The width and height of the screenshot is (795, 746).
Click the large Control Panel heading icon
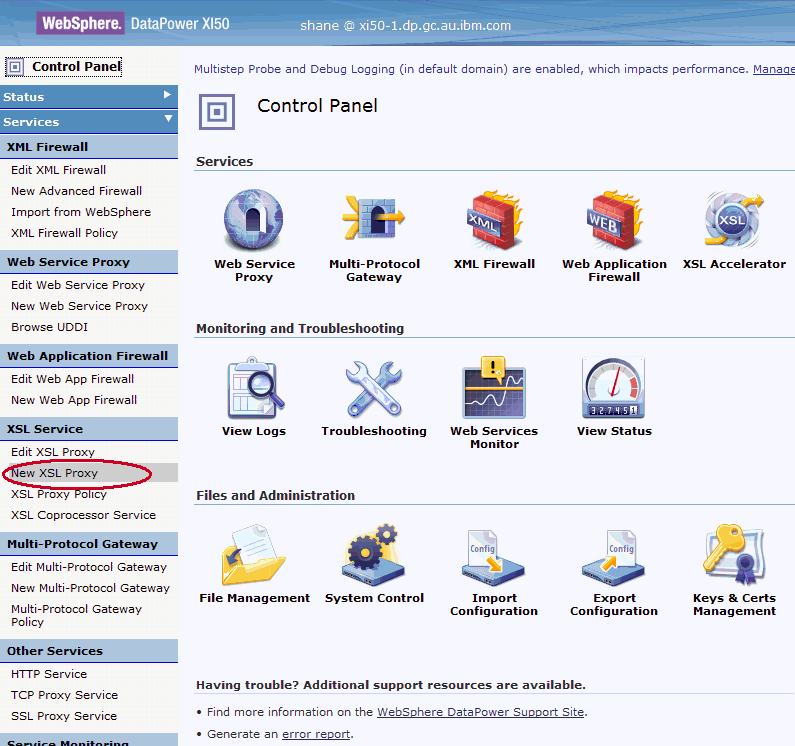[217, 112]
